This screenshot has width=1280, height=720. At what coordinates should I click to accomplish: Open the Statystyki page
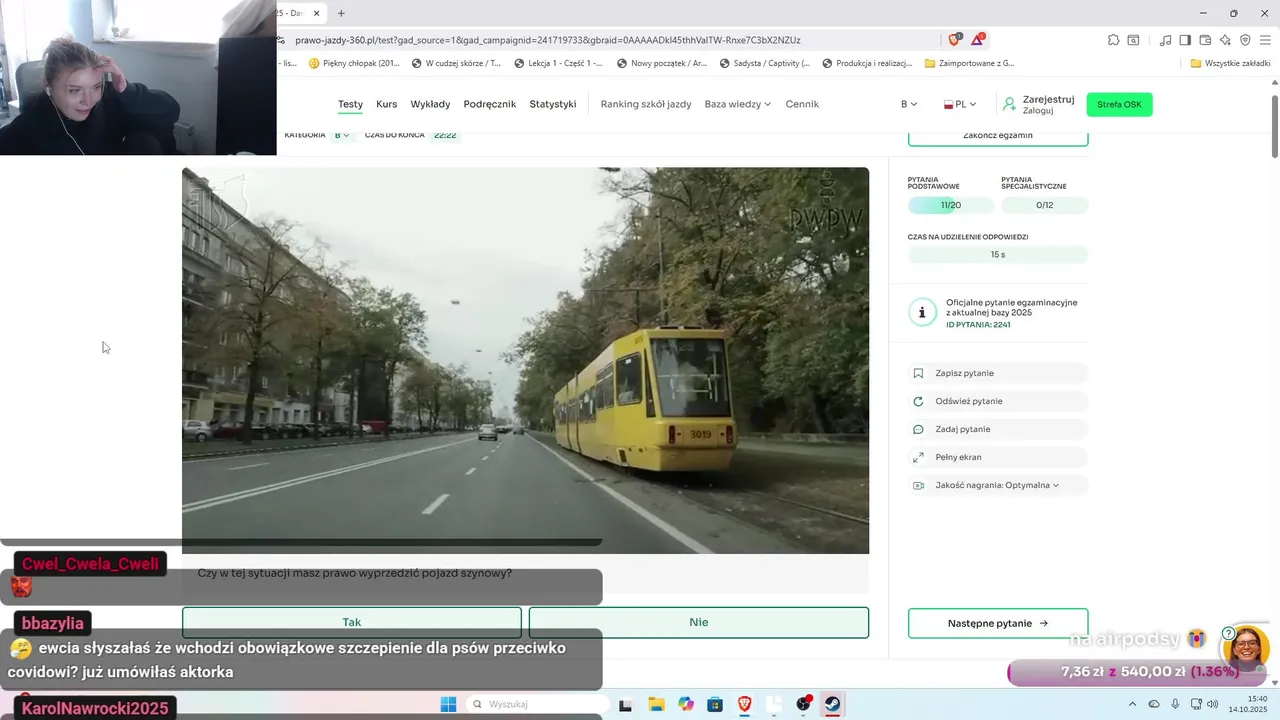point(553,104)
